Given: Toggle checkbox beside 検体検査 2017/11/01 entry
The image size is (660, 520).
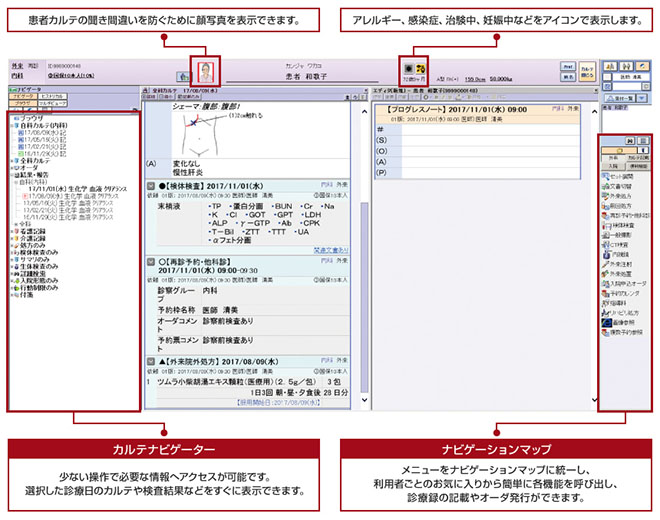Looking at the screenshot, I should pyautogui.click(x=151, y=186).
